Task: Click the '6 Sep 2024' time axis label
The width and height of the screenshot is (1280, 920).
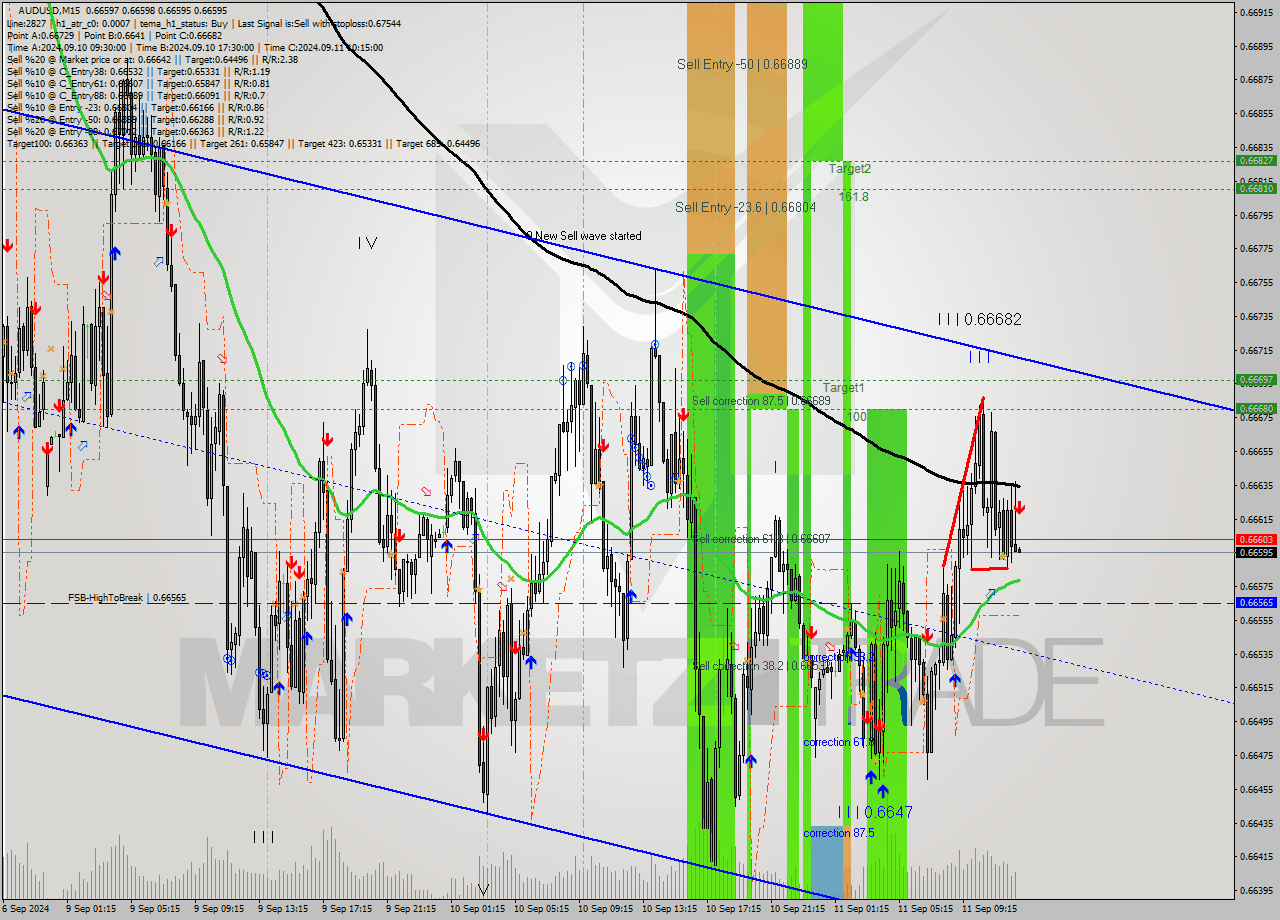Action: (25, 909)
